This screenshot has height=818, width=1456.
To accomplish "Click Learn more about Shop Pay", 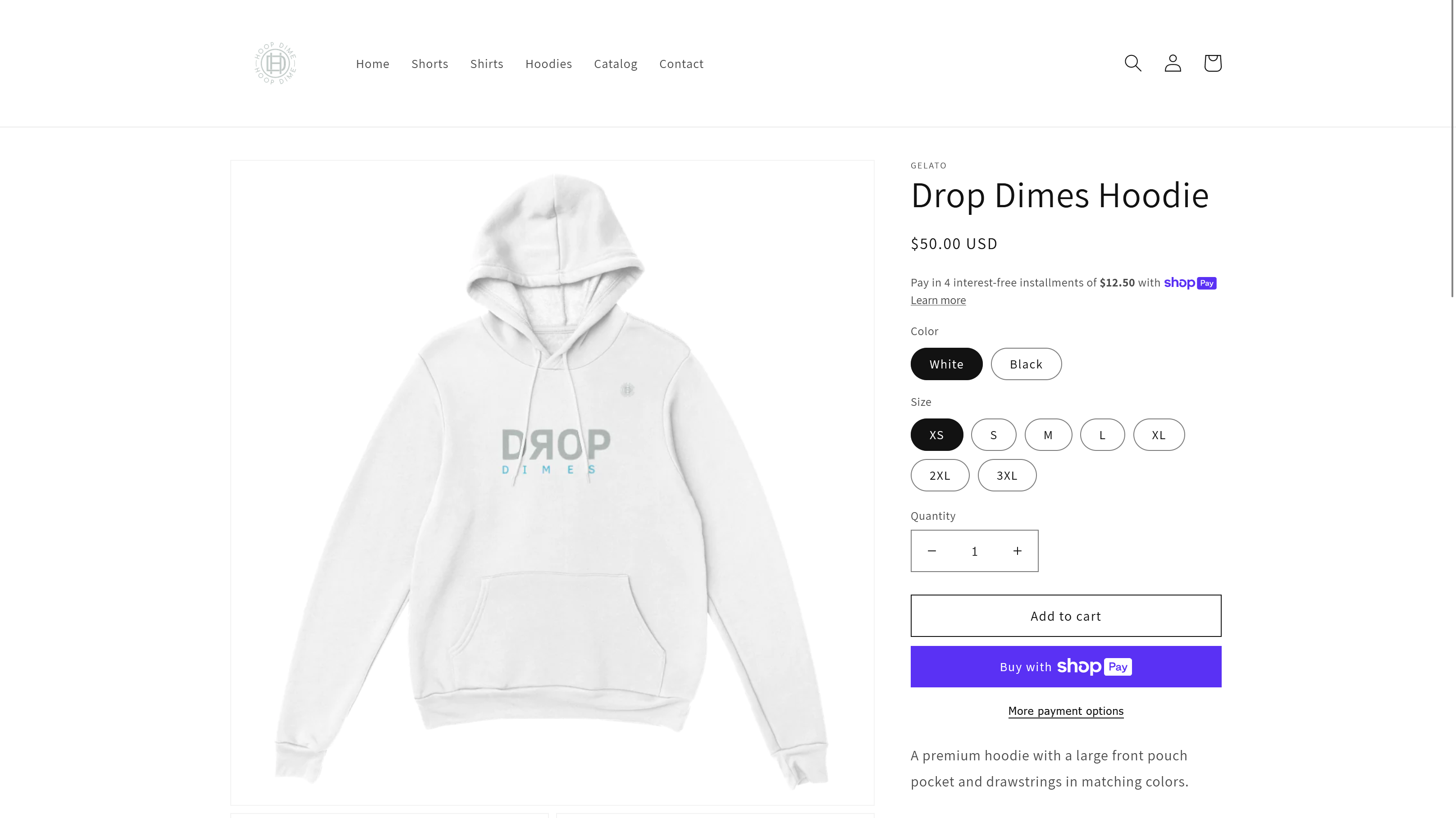I will click(x=938, y=300).
